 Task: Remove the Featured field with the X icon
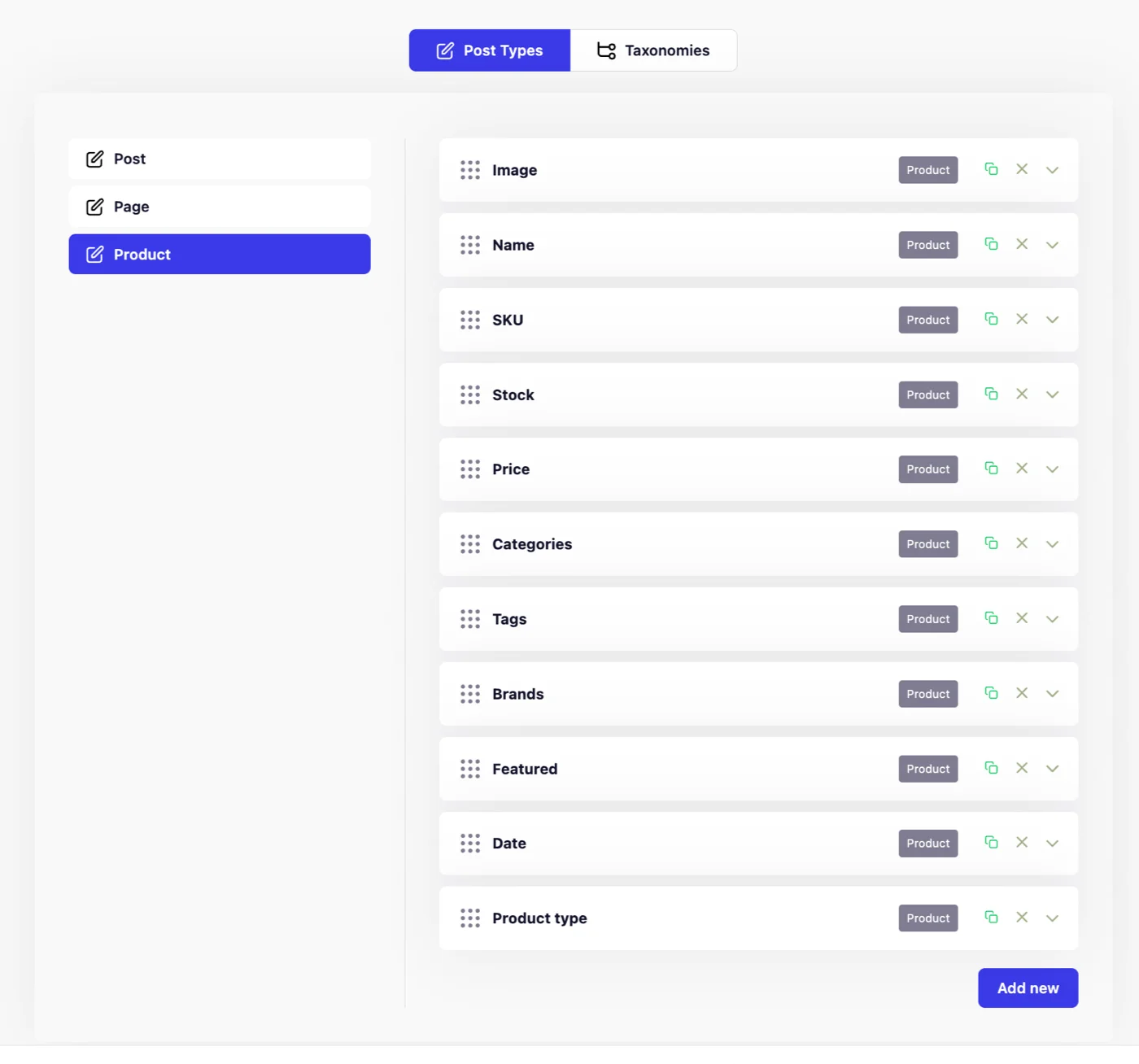coord(1022,768)
